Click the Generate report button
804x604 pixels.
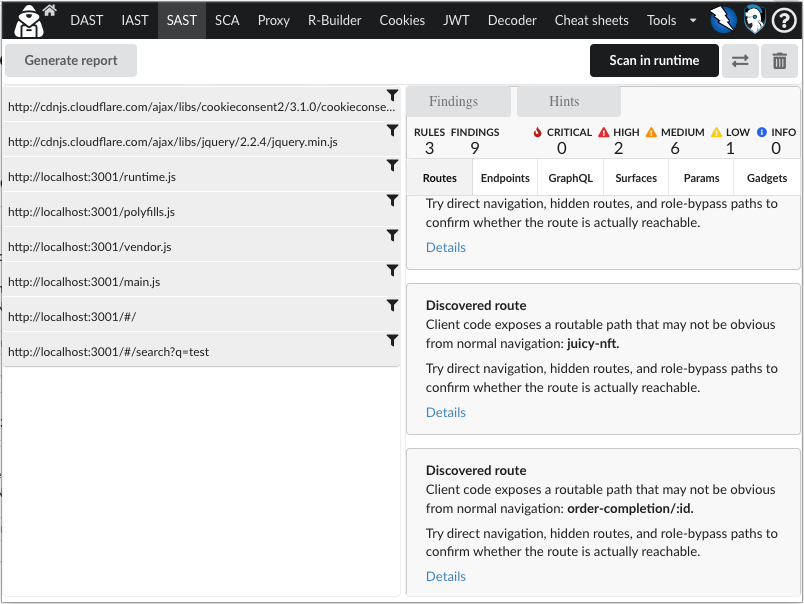tap(70, 60)
